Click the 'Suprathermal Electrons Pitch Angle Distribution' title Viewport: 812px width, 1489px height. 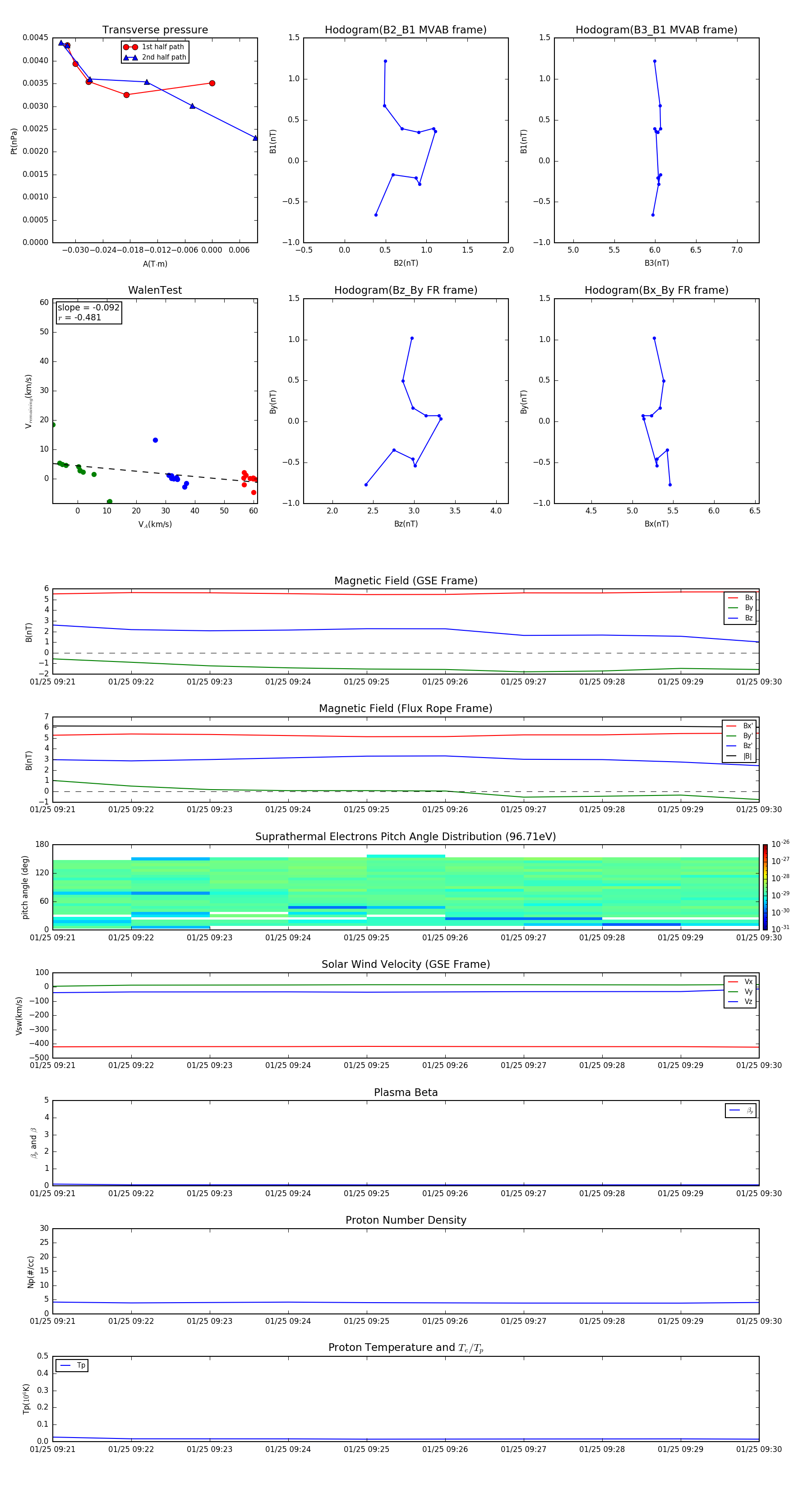[x=405, y=837]
